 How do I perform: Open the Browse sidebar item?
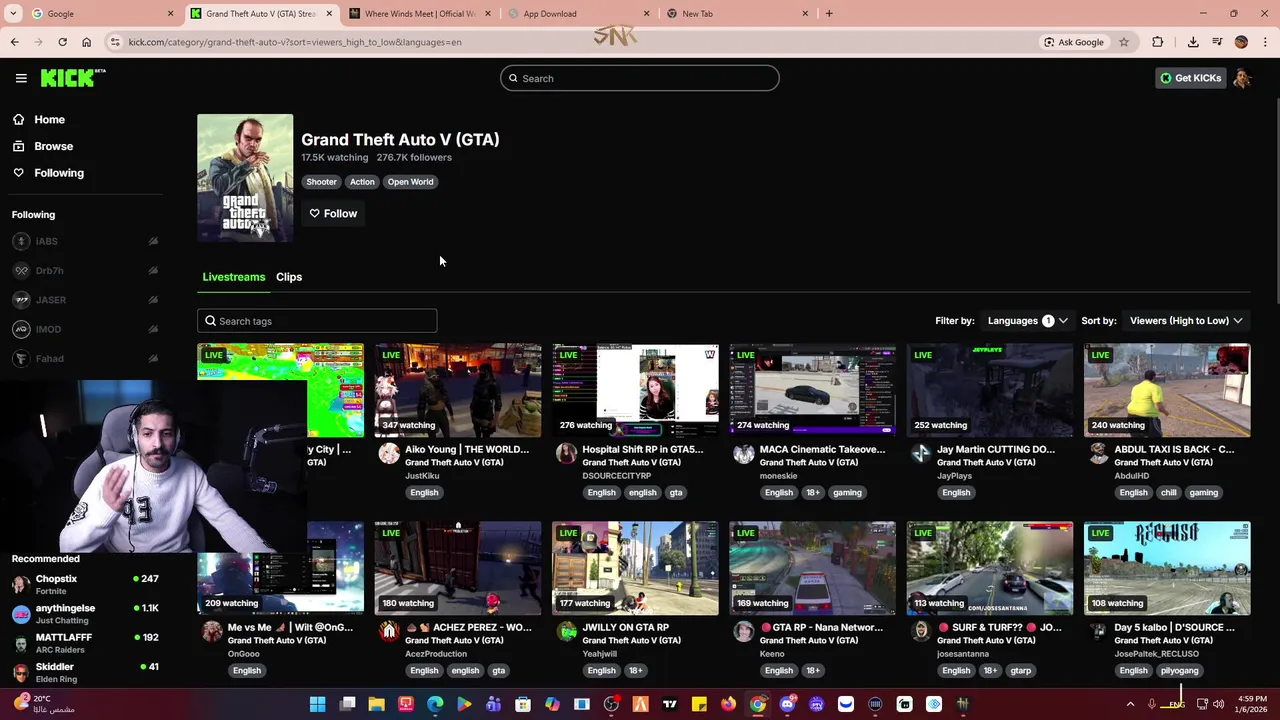[x=53, y=146]
